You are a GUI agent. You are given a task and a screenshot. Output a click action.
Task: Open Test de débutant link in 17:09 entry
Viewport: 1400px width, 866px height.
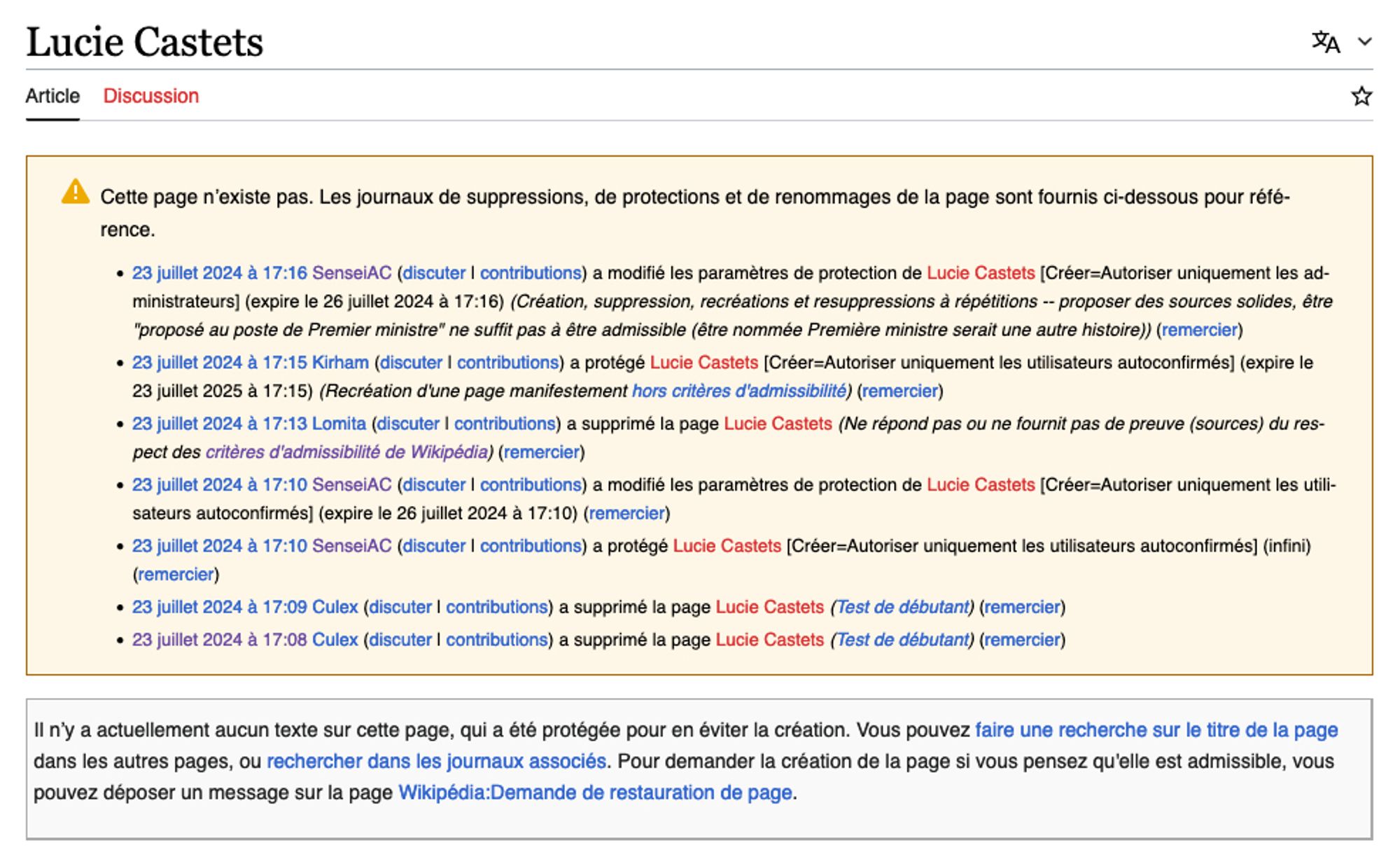(902, 607)
